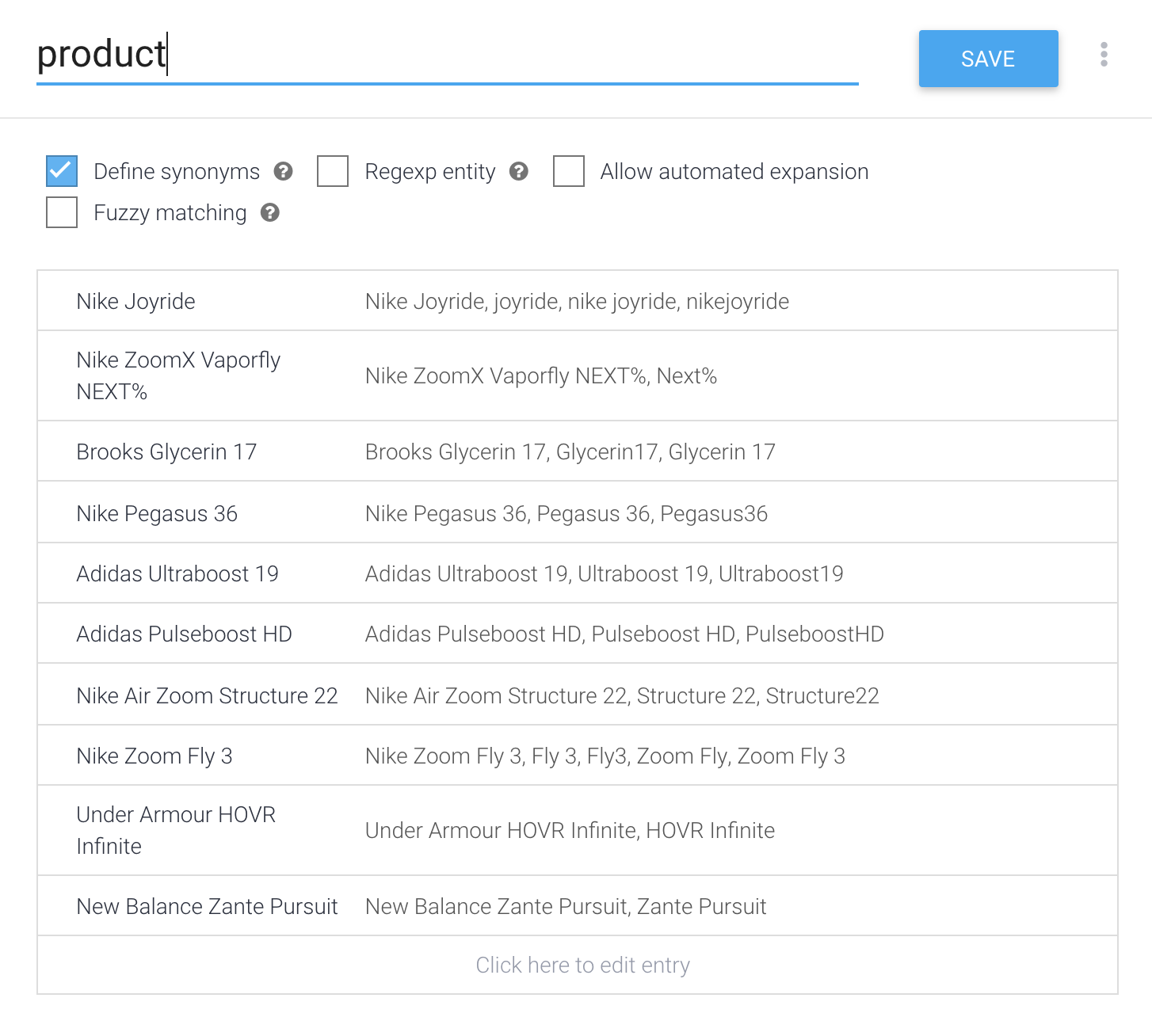Enable the Fuzzy matching checkbox

click(62, 212)
